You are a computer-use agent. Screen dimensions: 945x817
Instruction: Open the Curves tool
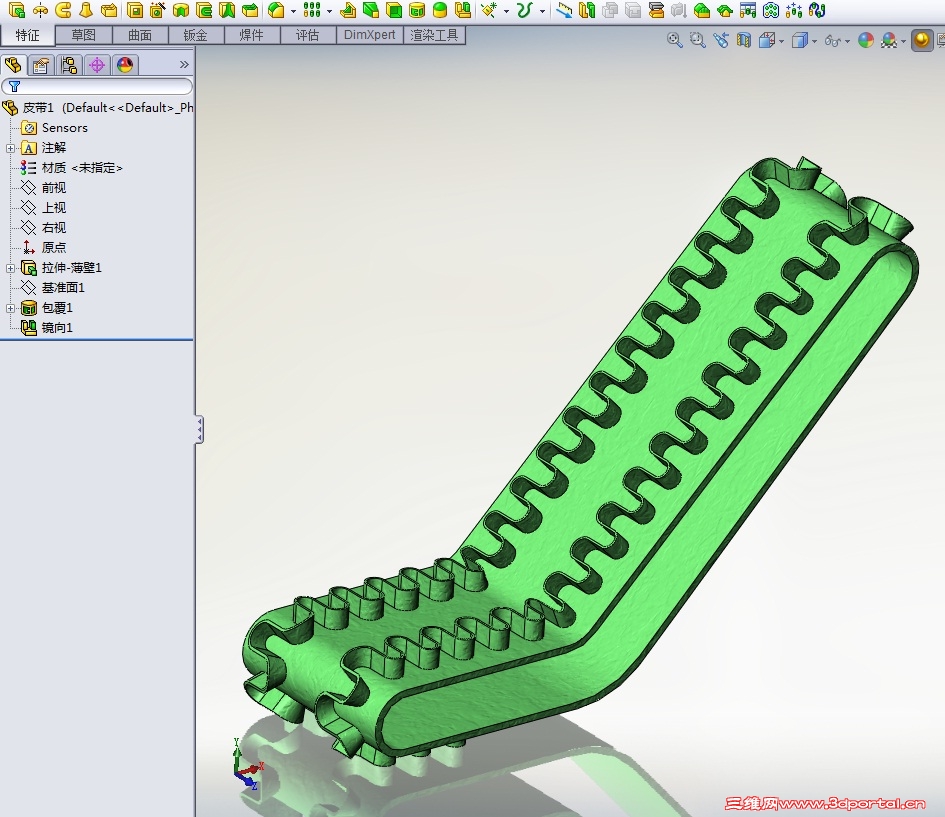pyautogui.click(x=524, y=10)
